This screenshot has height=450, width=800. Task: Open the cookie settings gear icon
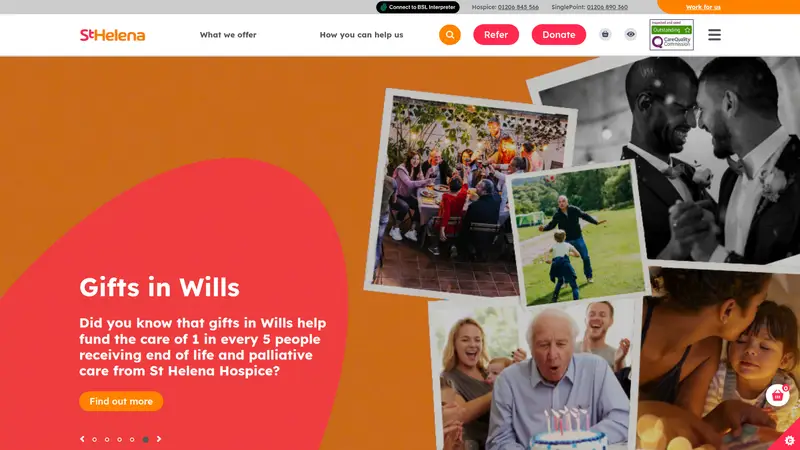click(x=790, y=440)
